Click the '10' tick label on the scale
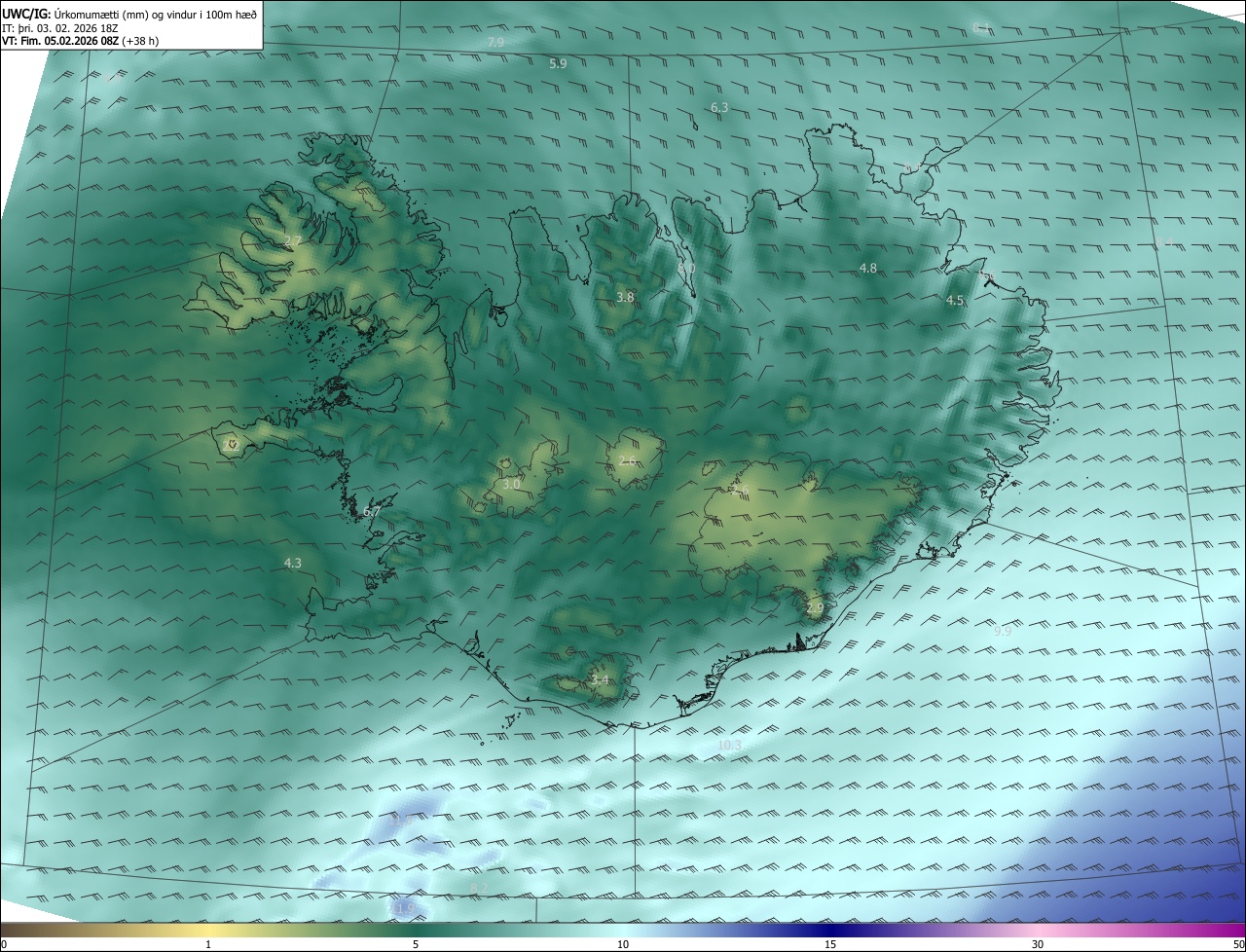This screenshot has height=952, width=1246. 623,944
